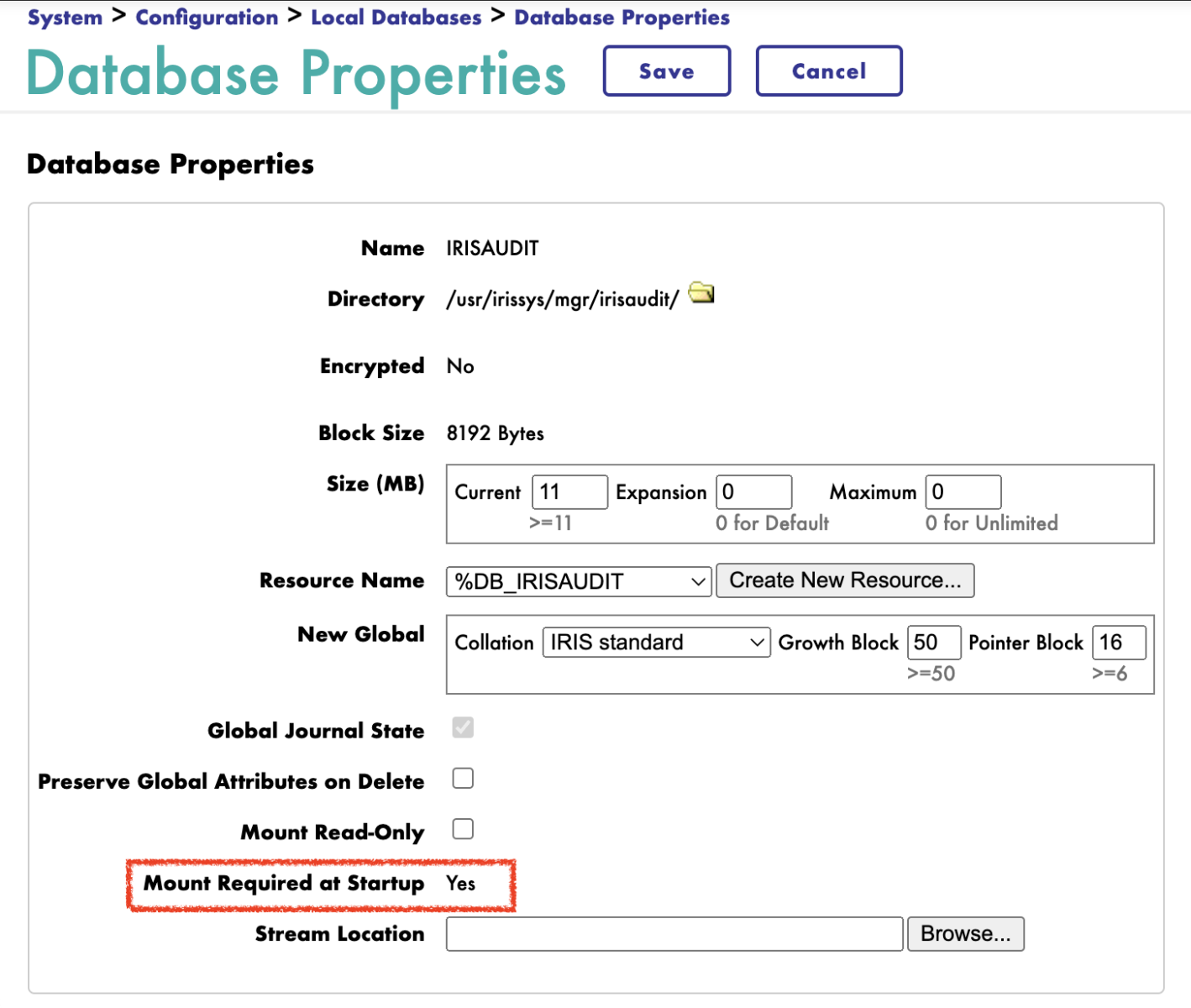
Task: Click Create New Resource button
Action: (845, 580)
